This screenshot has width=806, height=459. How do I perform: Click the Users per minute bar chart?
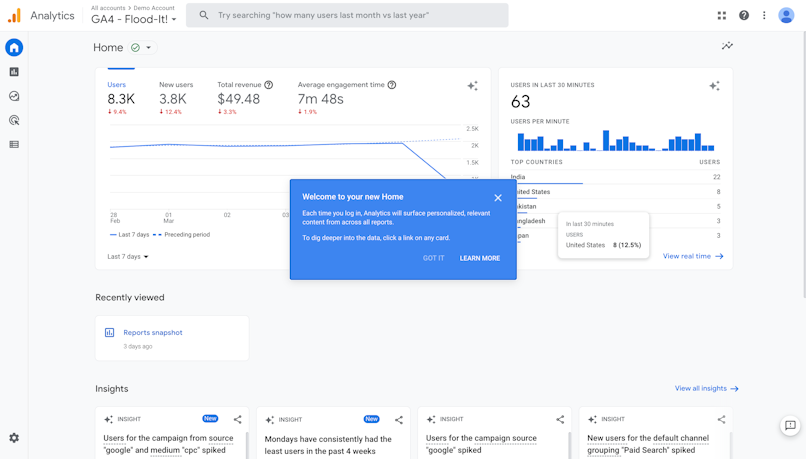(x=615, y=140)
